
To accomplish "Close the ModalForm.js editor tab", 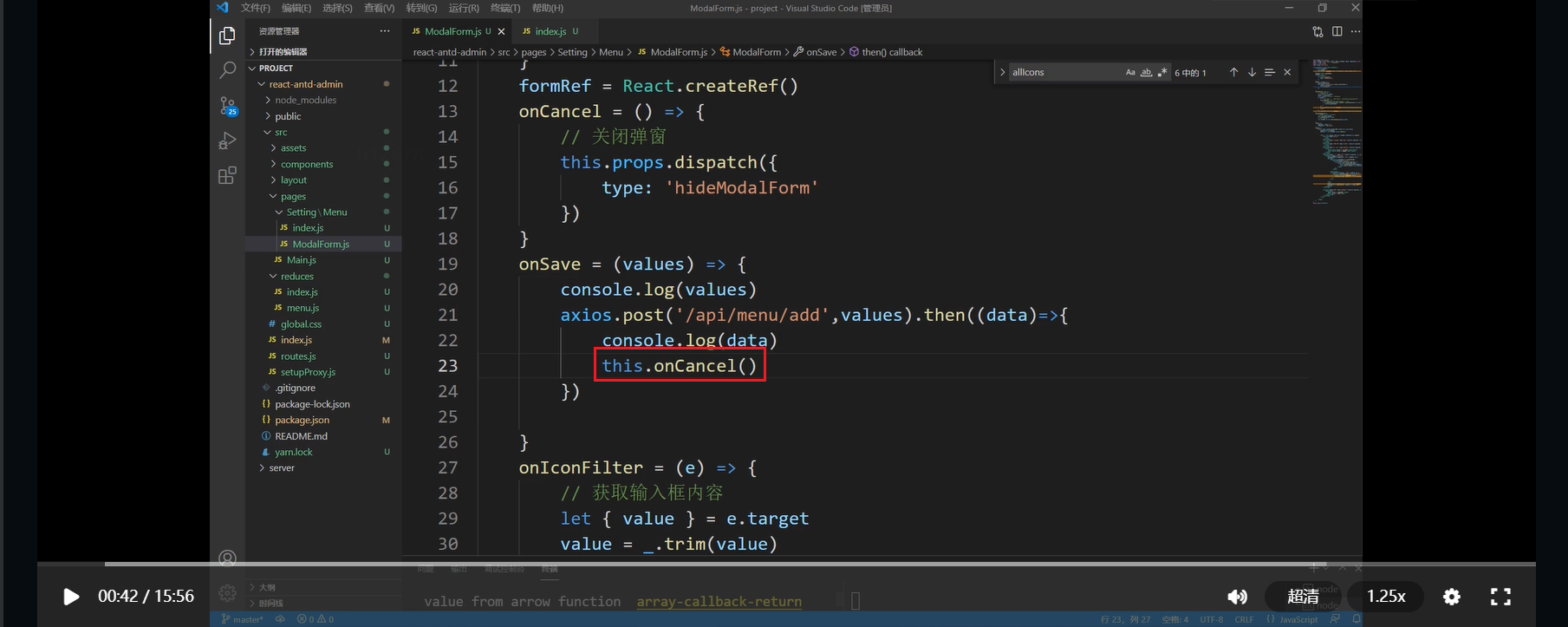I will tap(501, 31).
